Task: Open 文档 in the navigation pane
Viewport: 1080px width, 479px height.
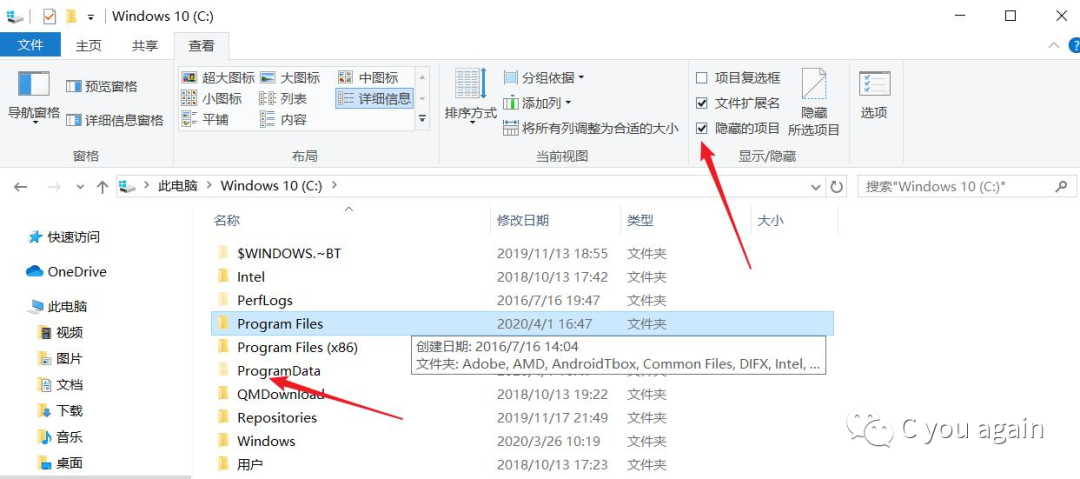Action: click(61, 385)
